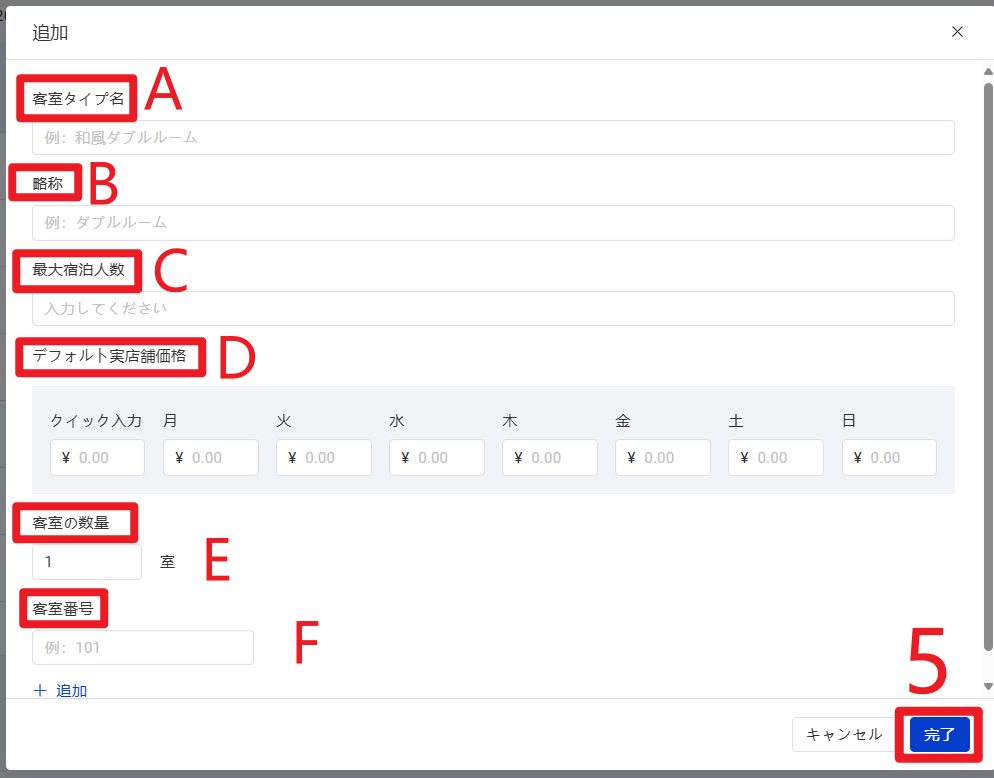Click the 水 (Wednesday) price input
994x778 pixels.
point(437,458)
